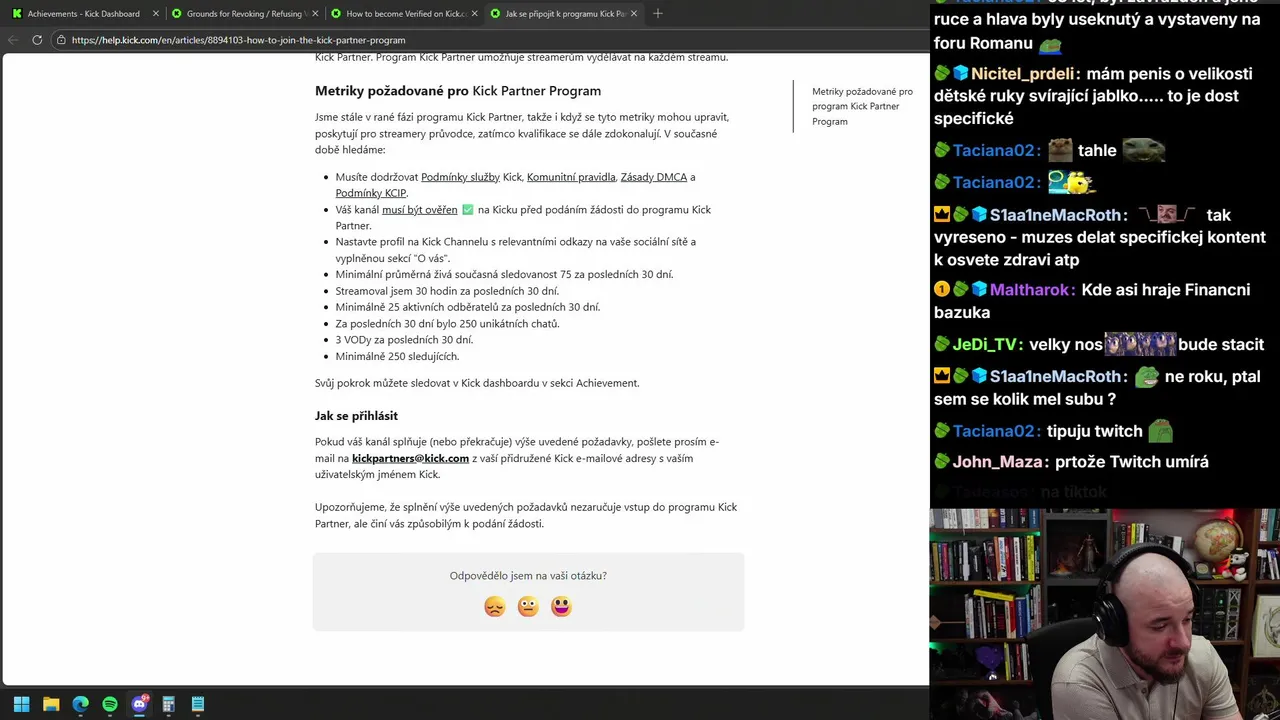This screenshot has height=720, width=1280.
Task: Close the Jak se připojit k programu tab
Action: pyautogui.click(x=633, y=14)
